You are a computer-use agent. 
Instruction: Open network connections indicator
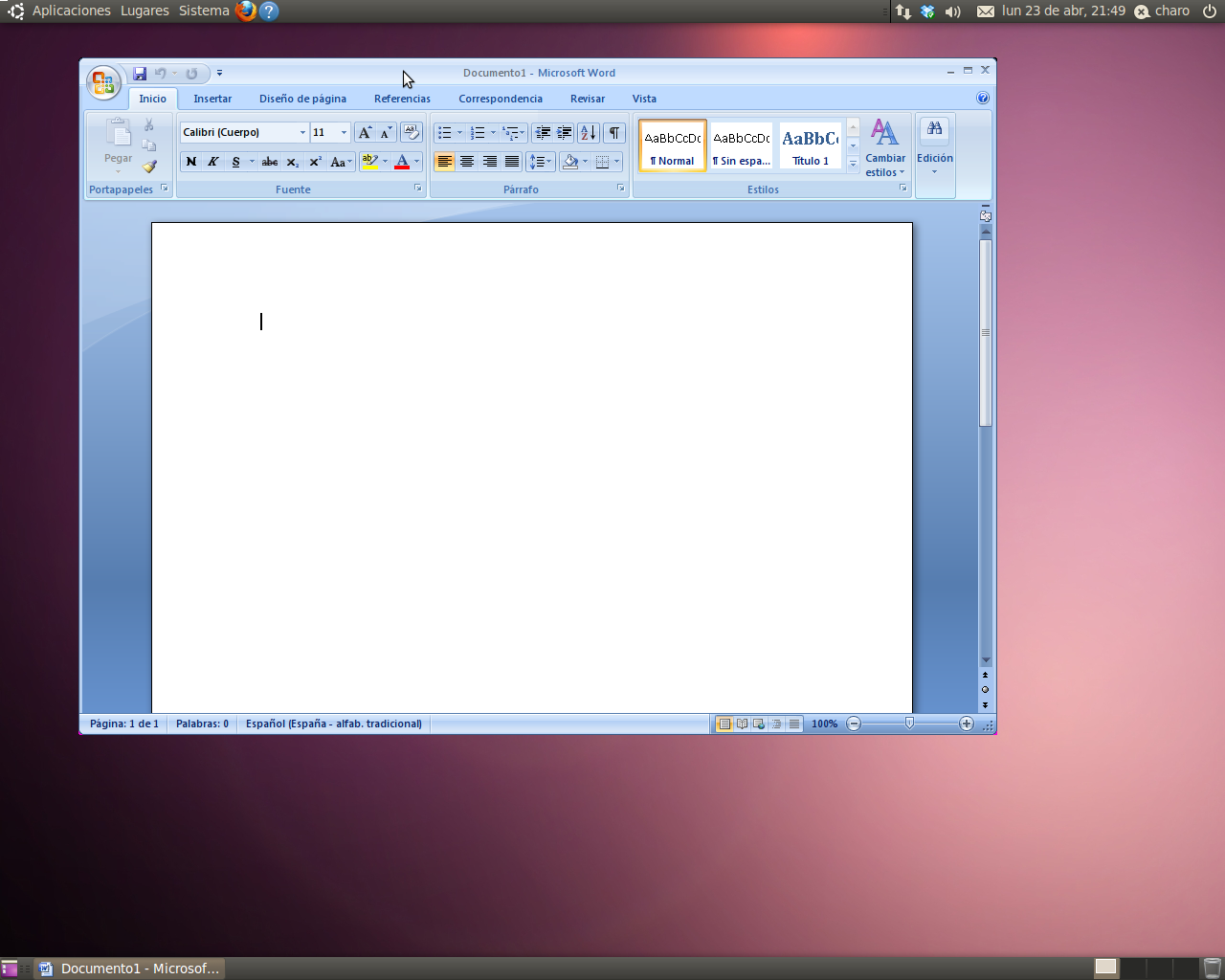pos(903,11)
